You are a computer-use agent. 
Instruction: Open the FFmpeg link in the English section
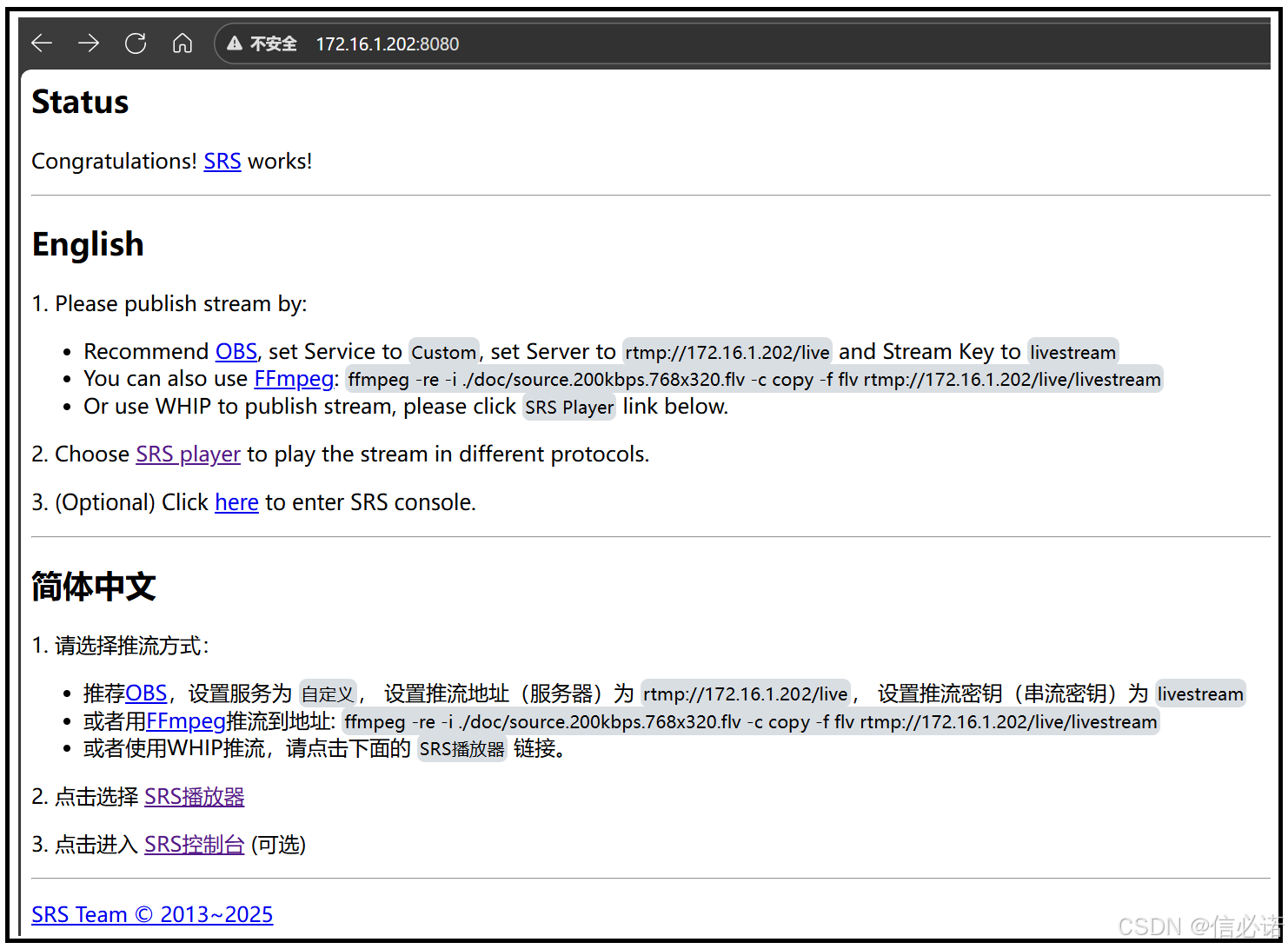click(294, 379)
